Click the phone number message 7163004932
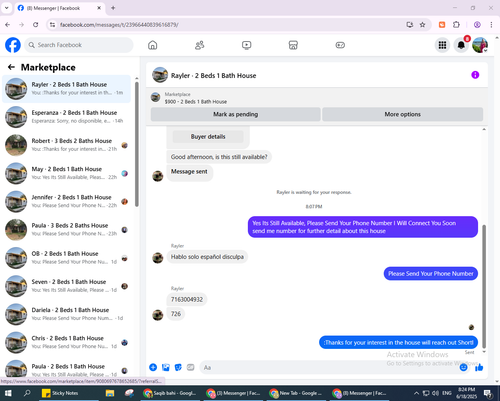This screenshot has height=401, width=500. [x=187, y=299]
